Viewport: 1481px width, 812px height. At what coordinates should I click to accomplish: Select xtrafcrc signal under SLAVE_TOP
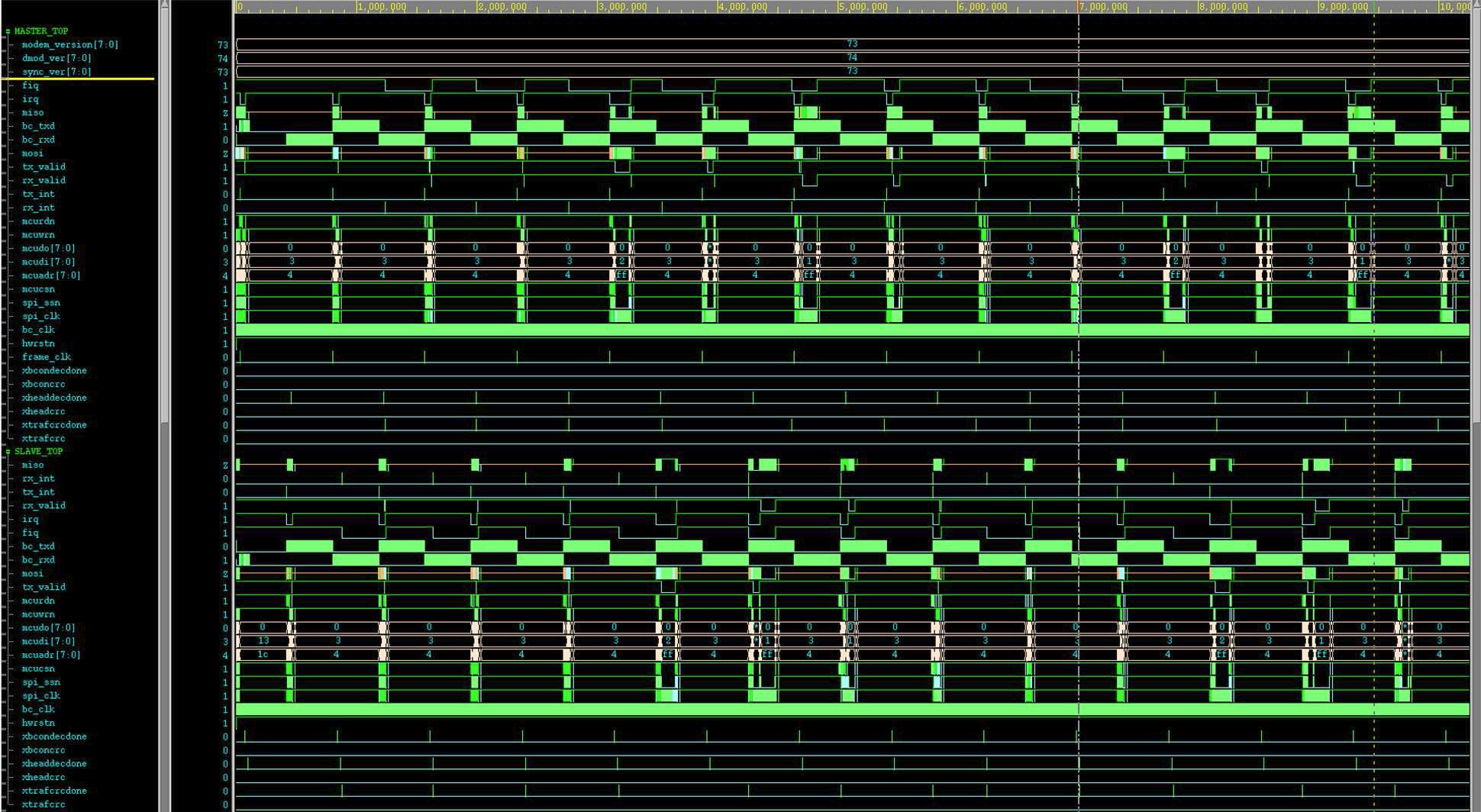[44, 804]
